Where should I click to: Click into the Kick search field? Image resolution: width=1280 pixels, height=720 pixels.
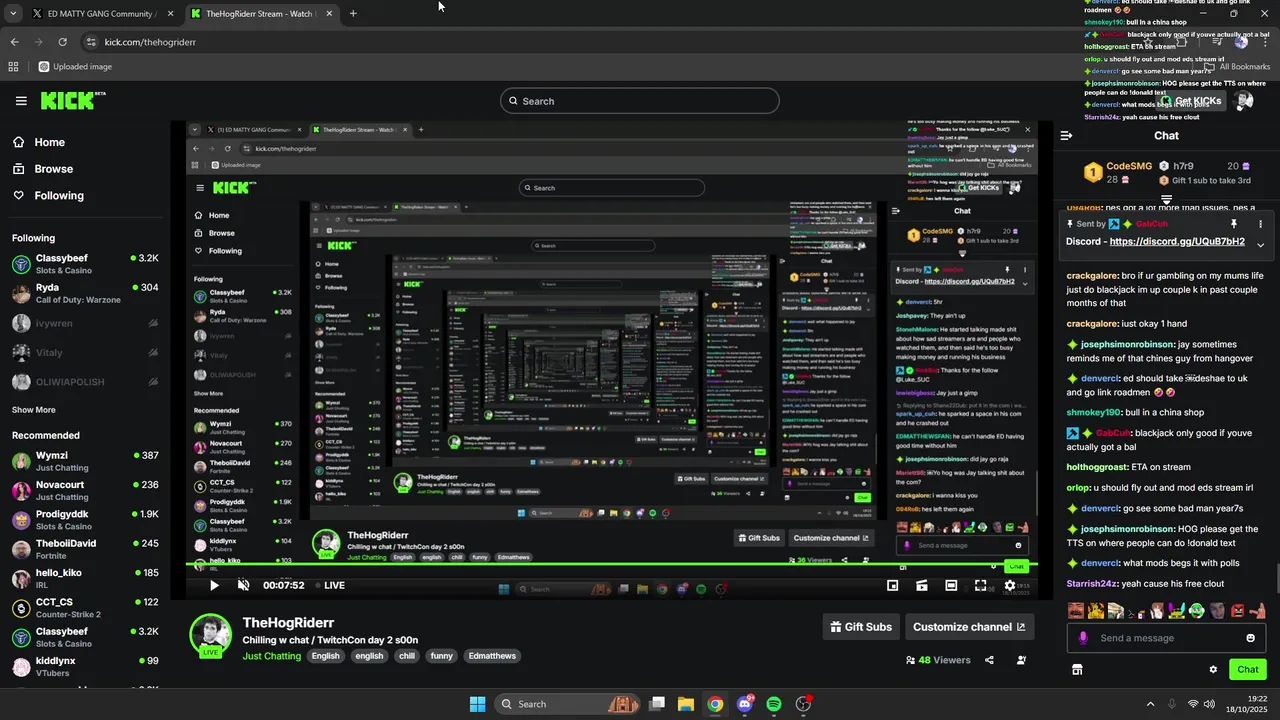(x=640, y=101)
